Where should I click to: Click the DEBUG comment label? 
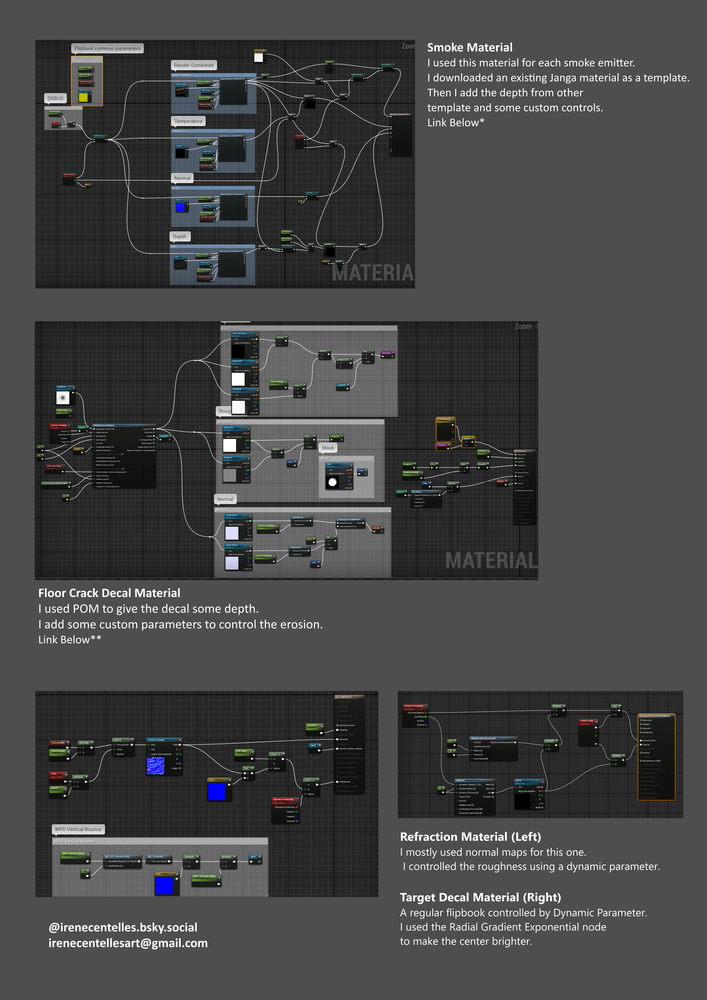pyautogui.click(x=55, y=99)
